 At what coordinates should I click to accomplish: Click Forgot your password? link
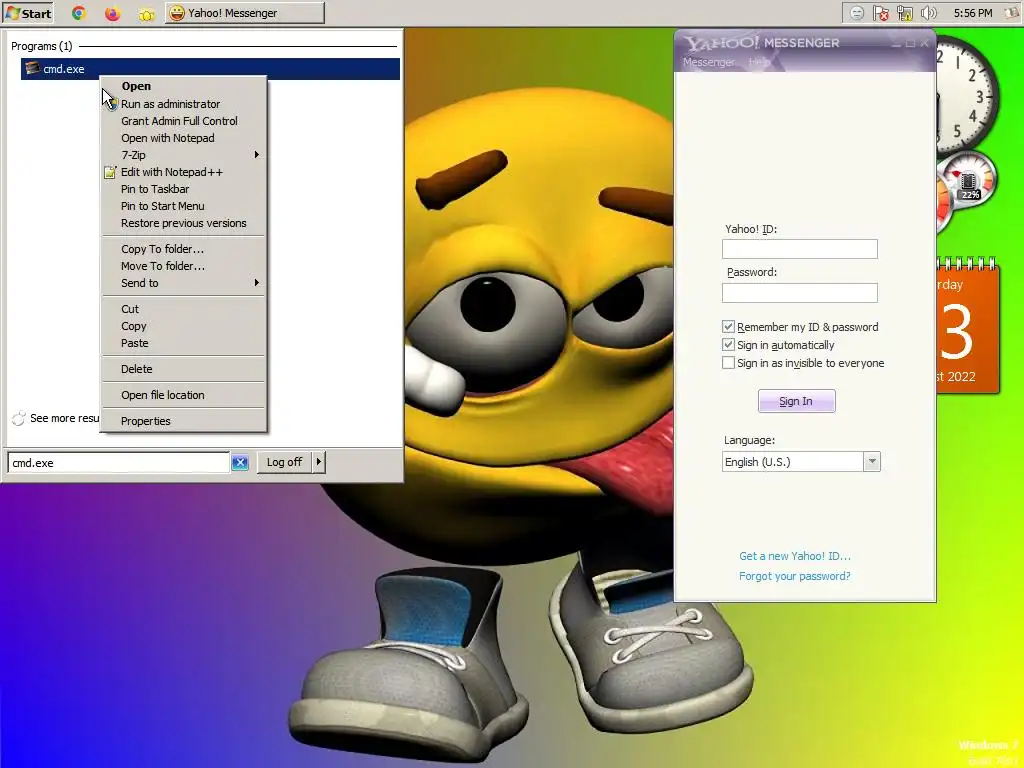[x=795, y=576]
